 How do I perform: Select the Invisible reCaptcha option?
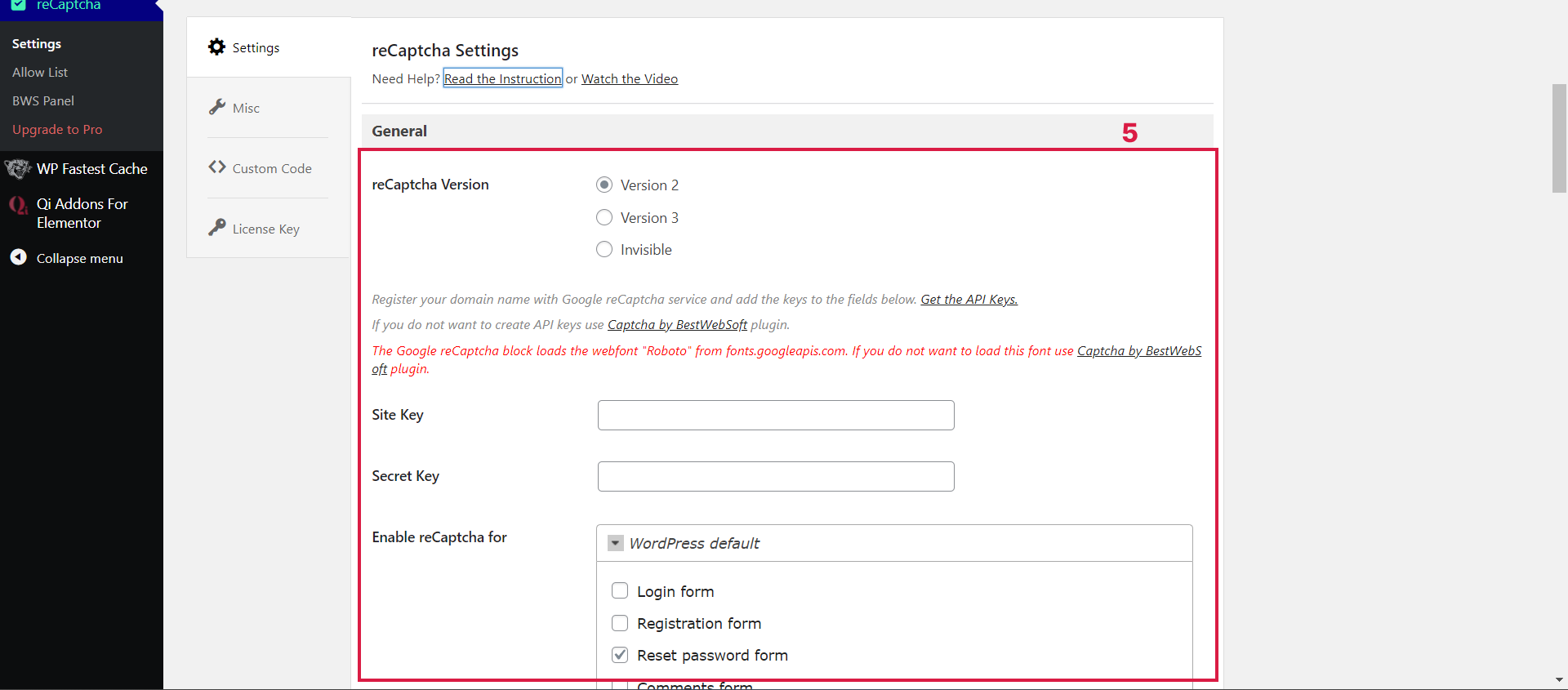[x=604, y=249]
